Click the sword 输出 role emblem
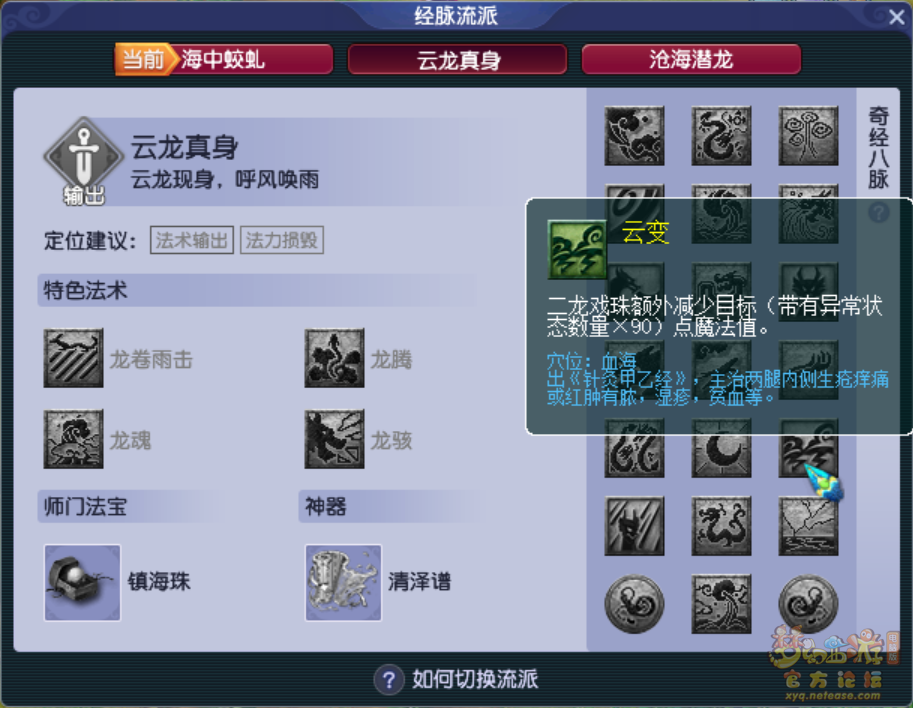 pyautogui.click(x=84, y=160)
